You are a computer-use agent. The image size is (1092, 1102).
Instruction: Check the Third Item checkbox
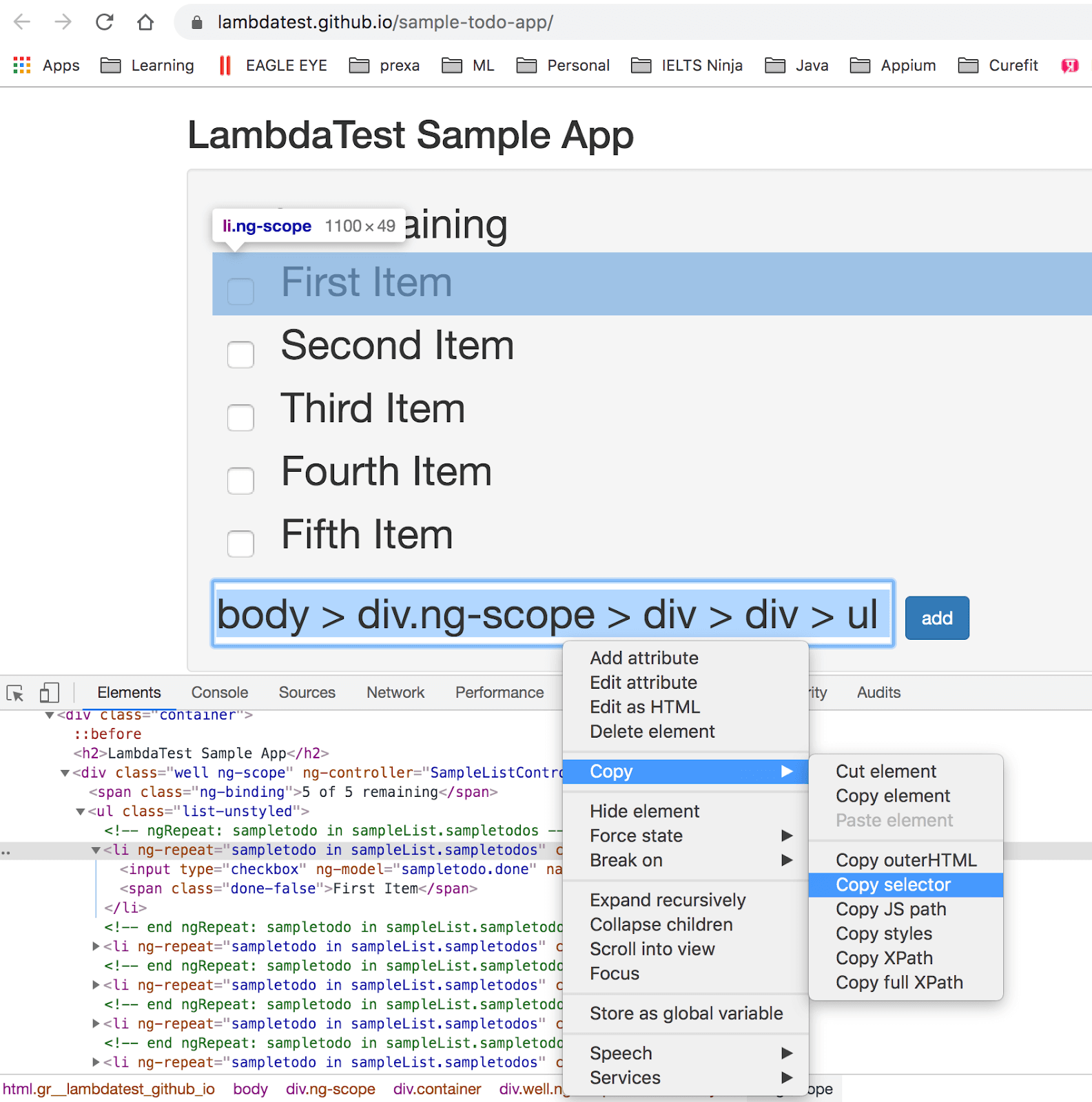240,417
